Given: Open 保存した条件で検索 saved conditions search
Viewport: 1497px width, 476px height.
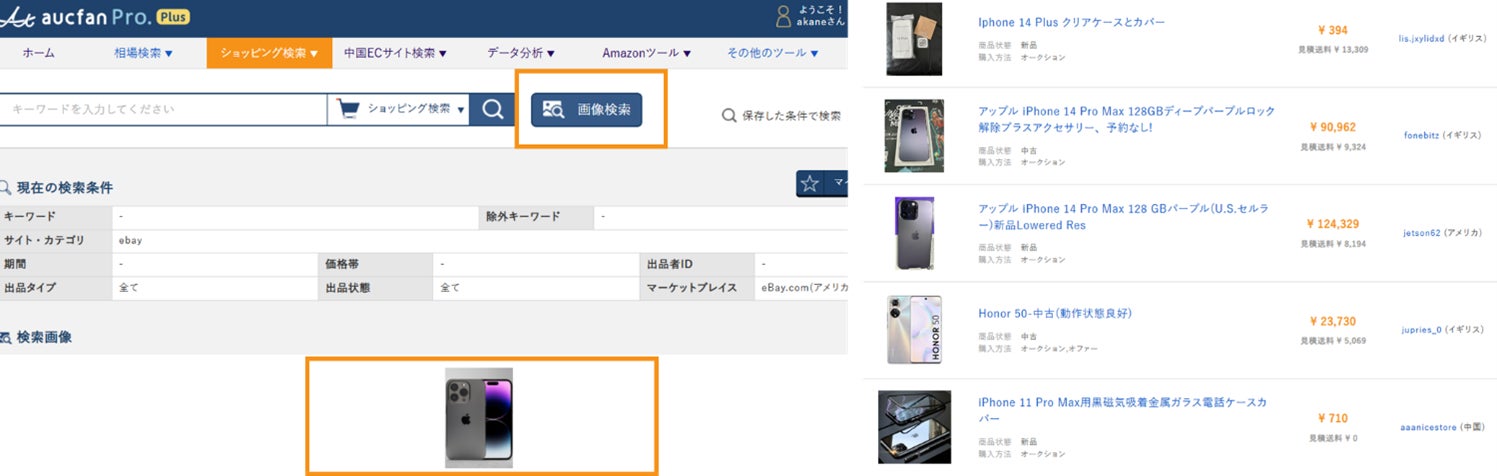Looking at the screenshot, I should point(781,115).
